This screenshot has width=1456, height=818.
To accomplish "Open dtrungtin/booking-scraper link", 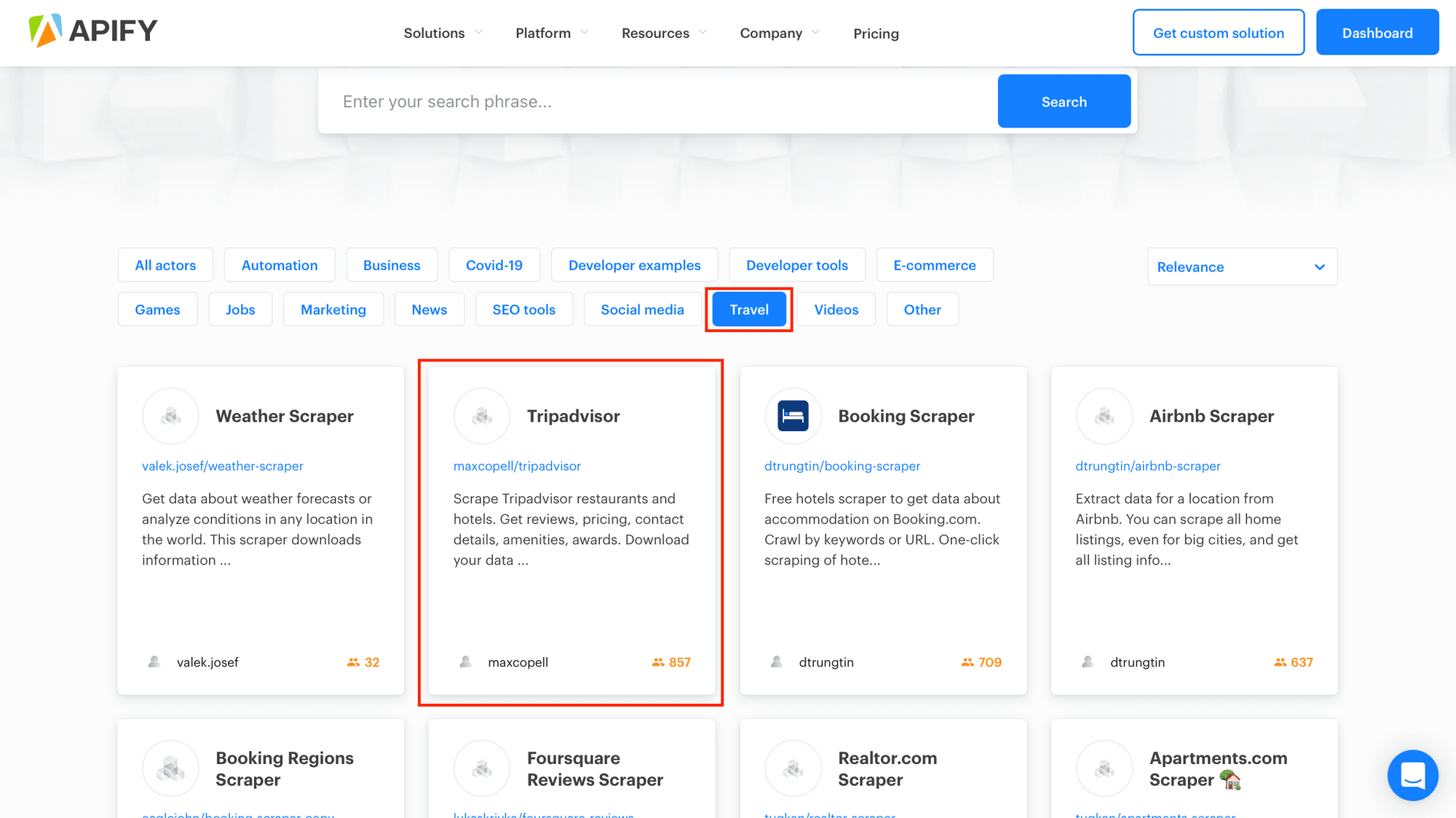I will 842,466.
